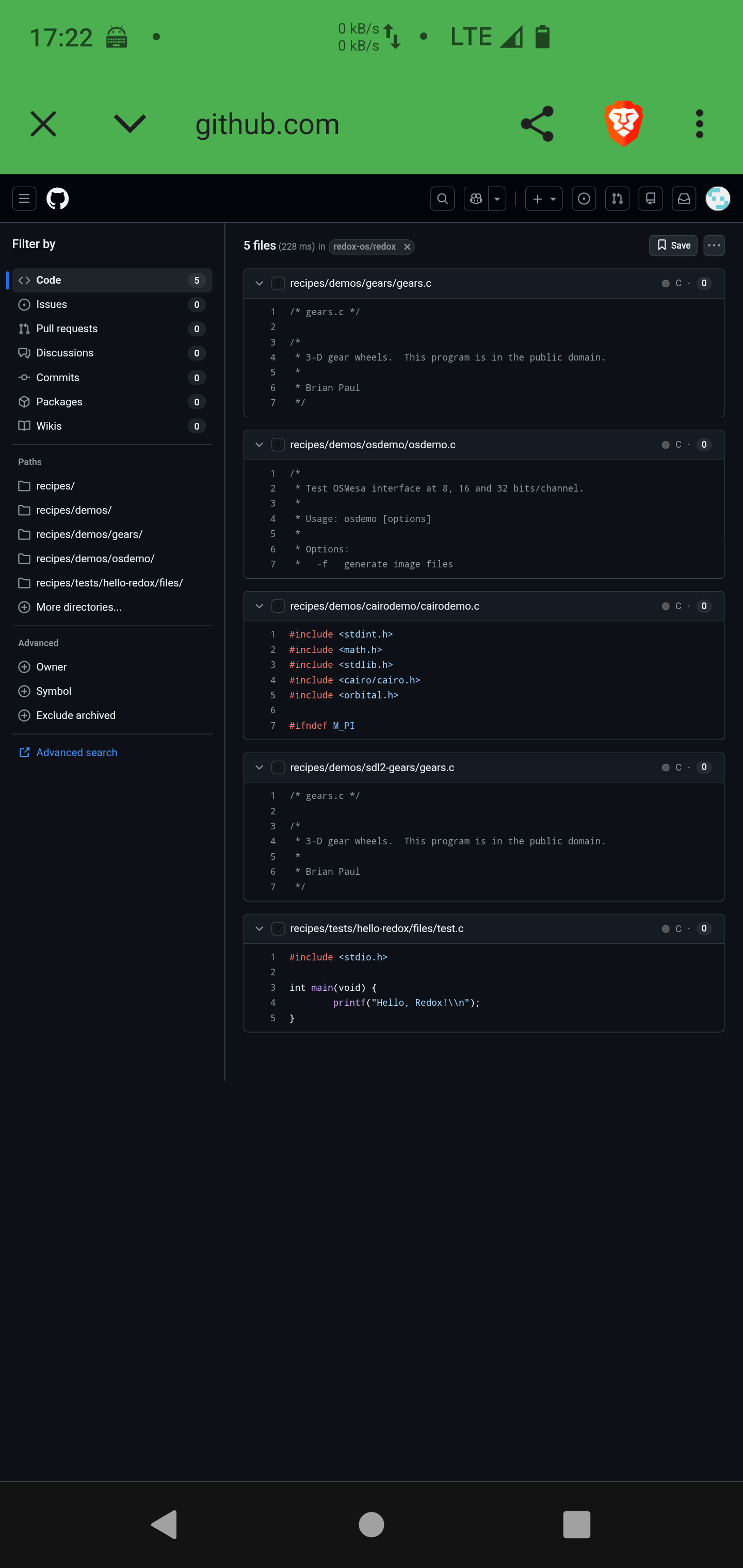Filter by recipes/demos/gears/ path
743x1568 pixels.
89,534
